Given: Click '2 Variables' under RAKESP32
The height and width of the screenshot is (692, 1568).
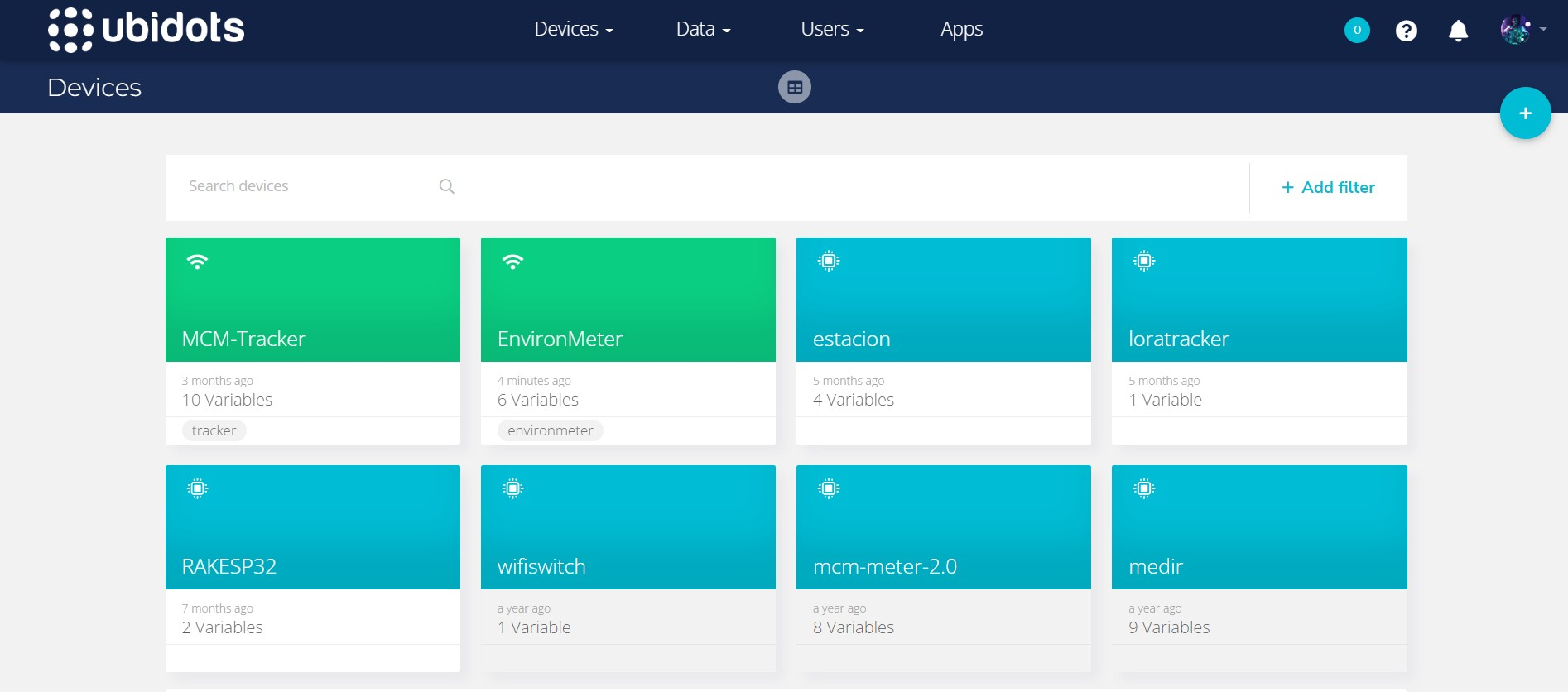Looking at the screenshot, I should (223, 627).
